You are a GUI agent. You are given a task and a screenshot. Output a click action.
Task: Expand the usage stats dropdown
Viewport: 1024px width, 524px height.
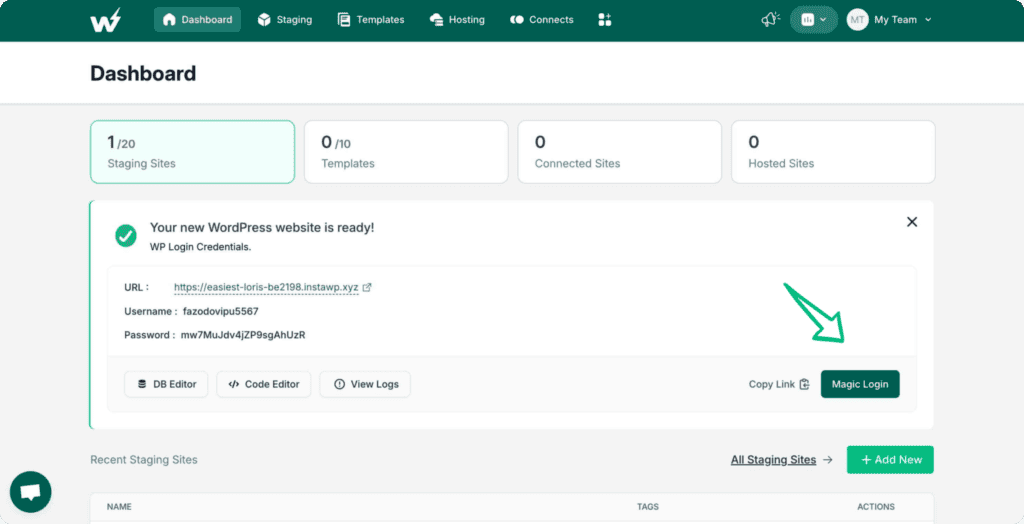tap(814, 20)
